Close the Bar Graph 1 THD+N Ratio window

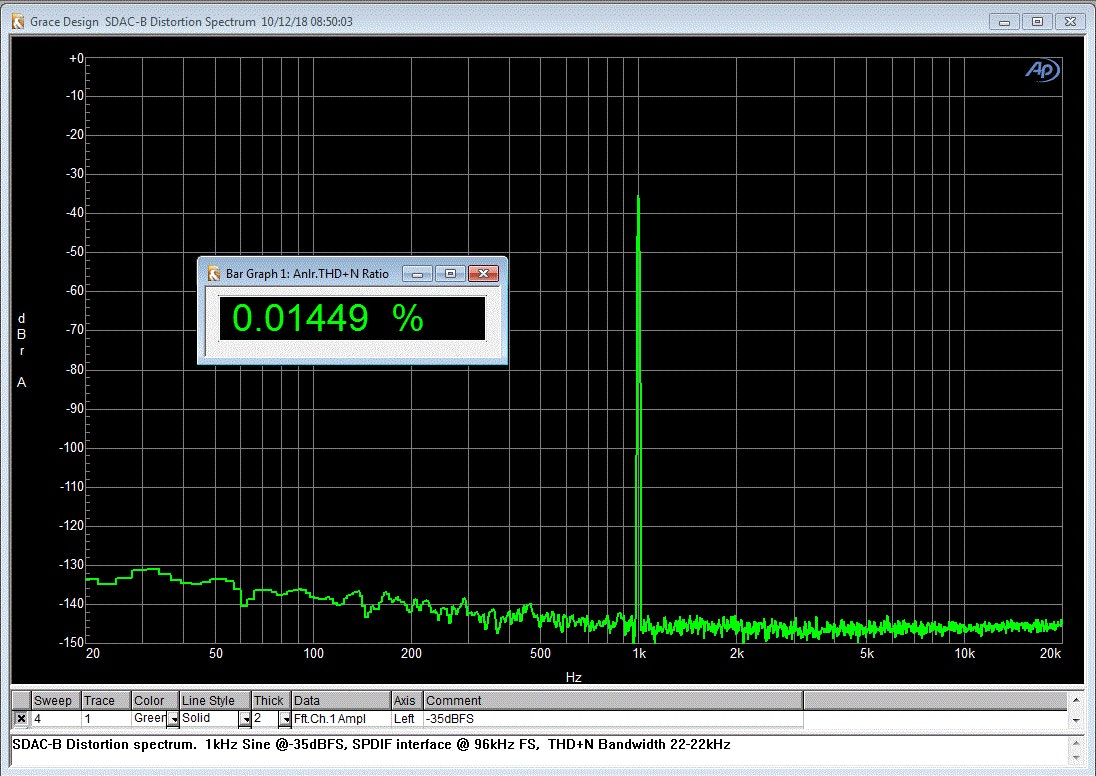tap(483, 273)
